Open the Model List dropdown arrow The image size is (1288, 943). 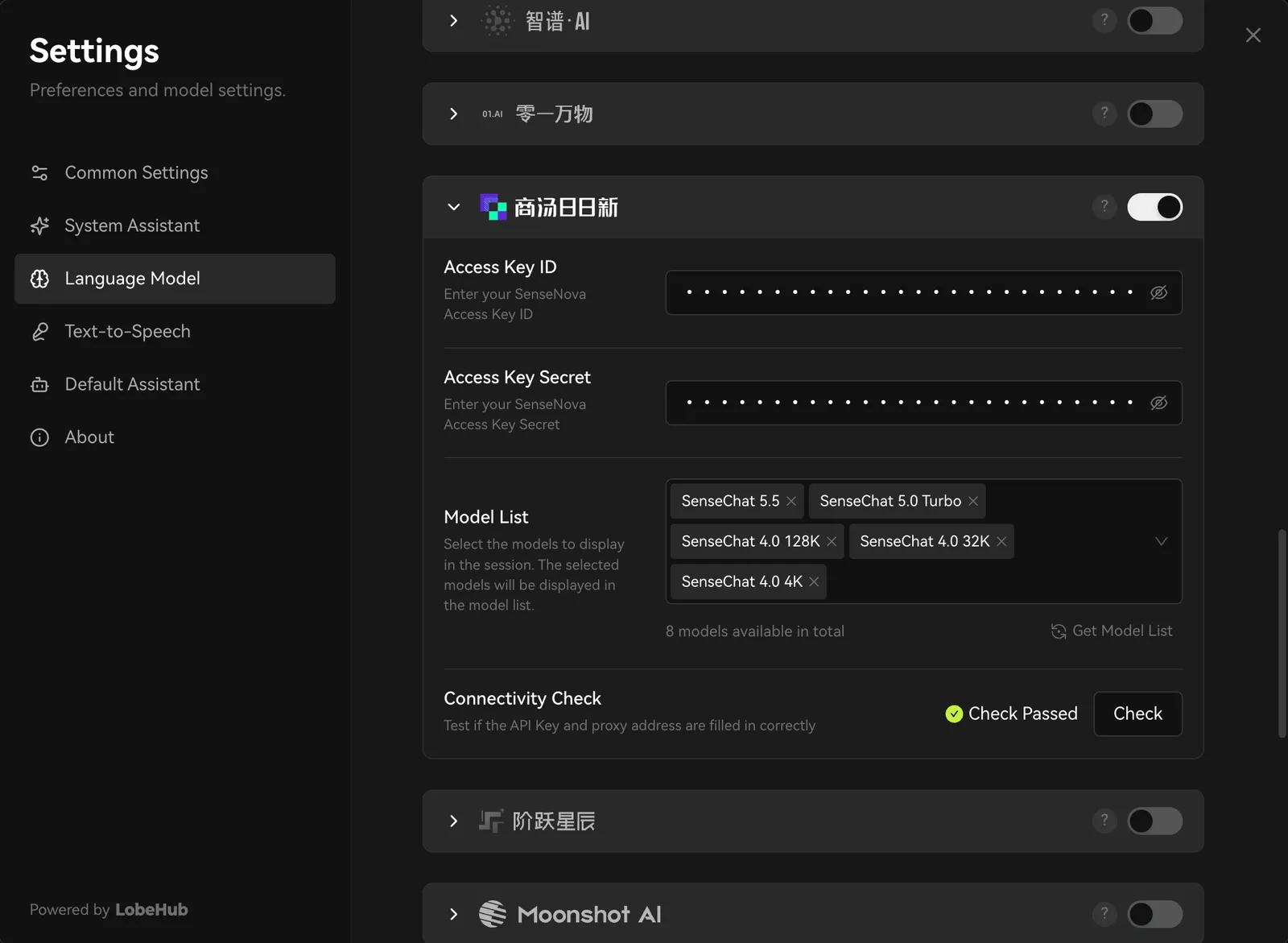(x=1161, y=541)
